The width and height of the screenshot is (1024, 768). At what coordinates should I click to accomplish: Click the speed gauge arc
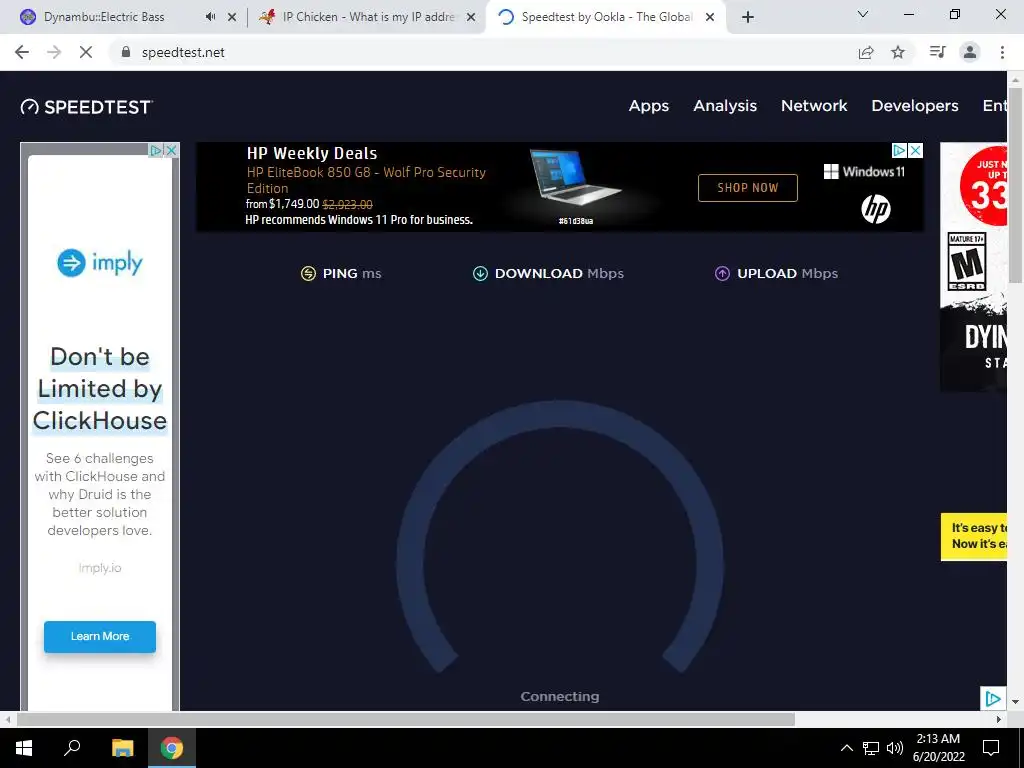click(560, 537)
